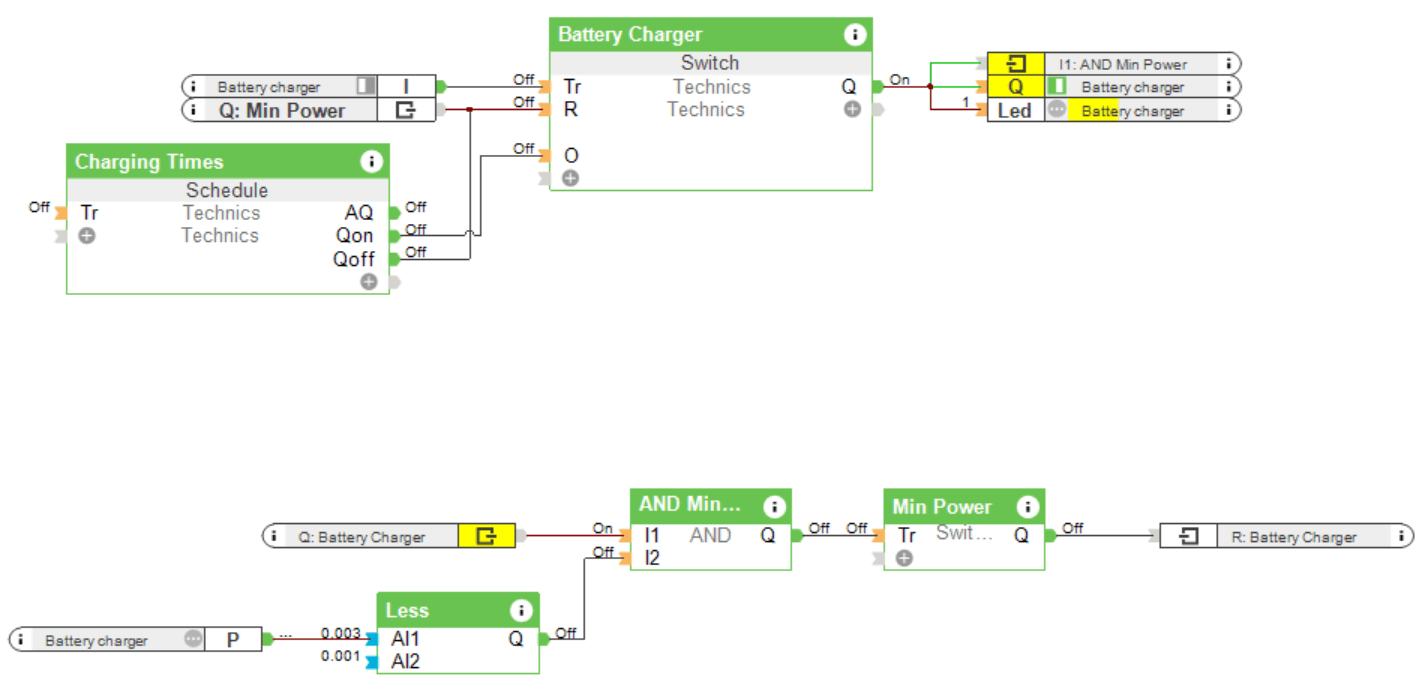Click info icon on Min Power block header

1027,506
